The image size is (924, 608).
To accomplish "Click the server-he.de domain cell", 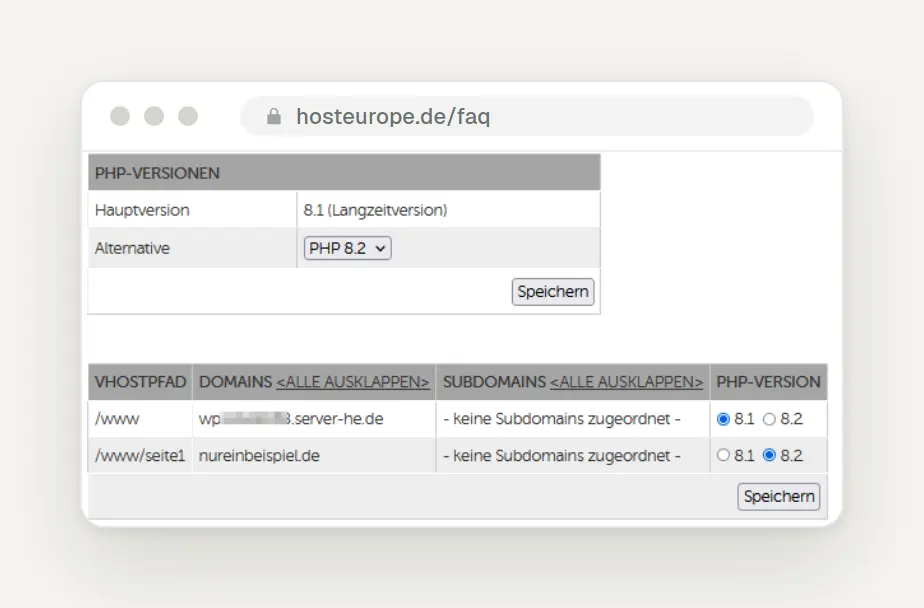I will [314, 419].
